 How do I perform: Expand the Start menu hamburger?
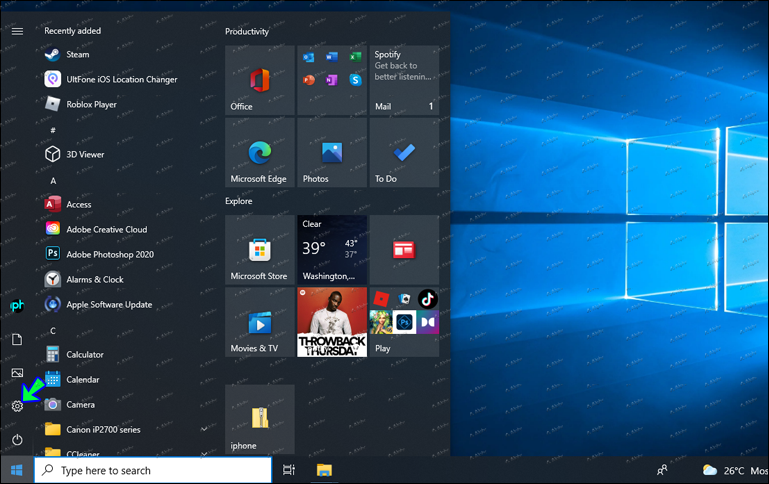coord(17,31)
